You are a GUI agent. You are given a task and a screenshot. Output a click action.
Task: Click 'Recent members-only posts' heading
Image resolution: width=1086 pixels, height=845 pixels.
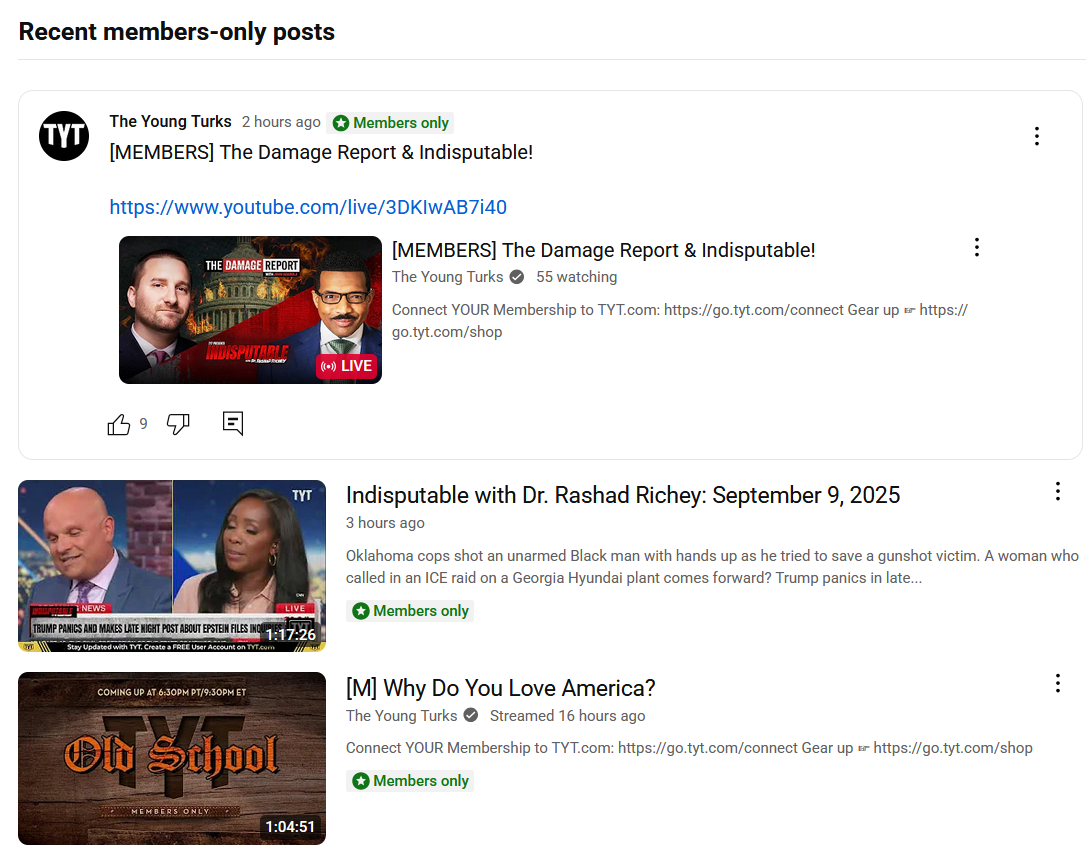click(177, 32)
